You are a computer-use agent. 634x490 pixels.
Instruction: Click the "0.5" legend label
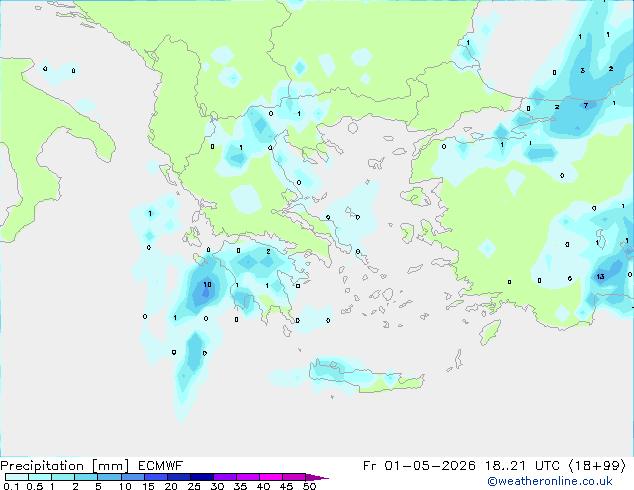pyautogui.click(x=35, y=486)
